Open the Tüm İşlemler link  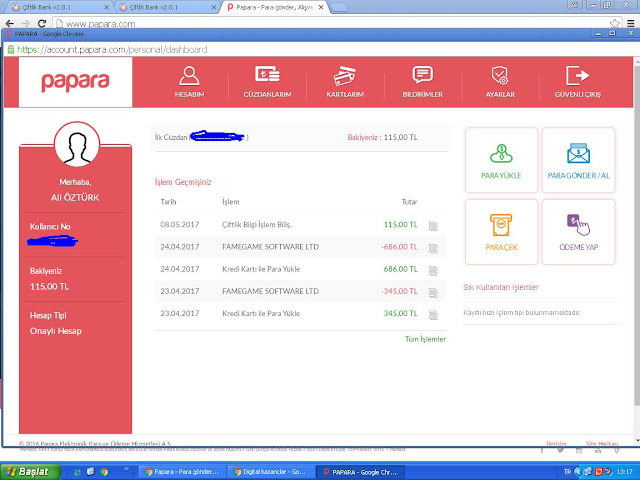425,339
